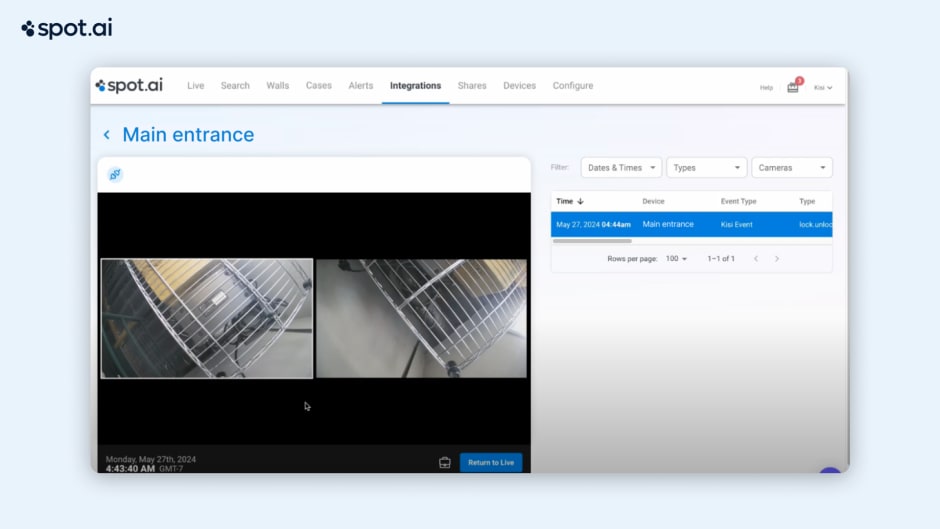Go to previous page of events

pos(756,259)
